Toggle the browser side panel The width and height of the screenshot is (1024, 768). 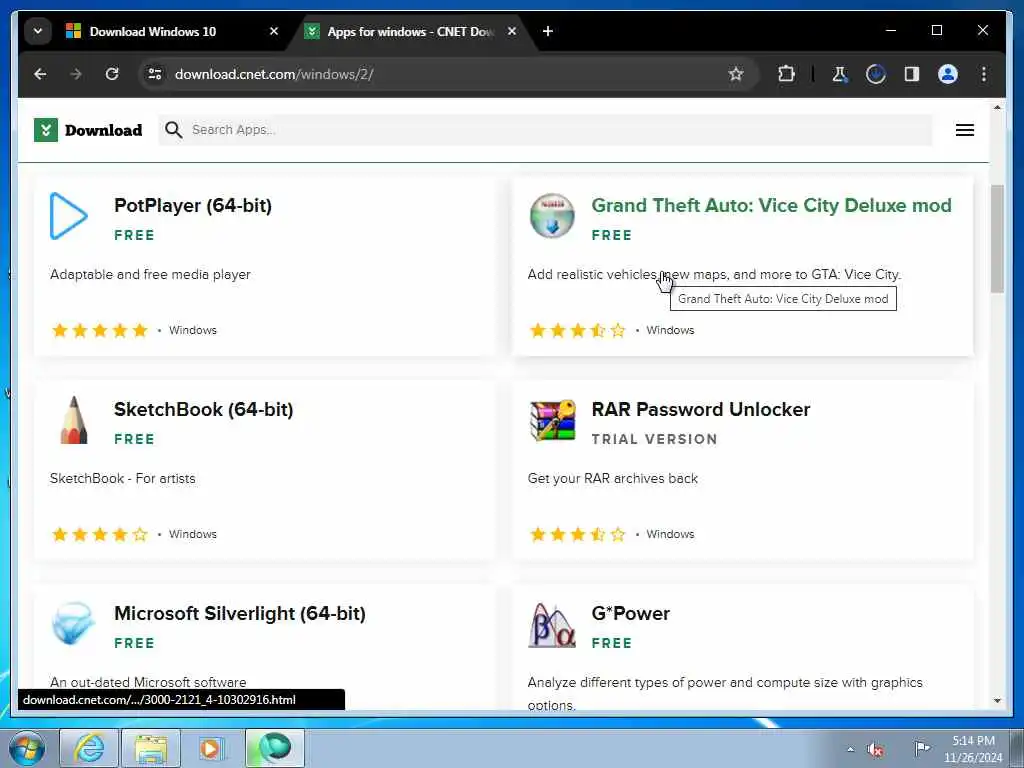[x=912, y=74]
